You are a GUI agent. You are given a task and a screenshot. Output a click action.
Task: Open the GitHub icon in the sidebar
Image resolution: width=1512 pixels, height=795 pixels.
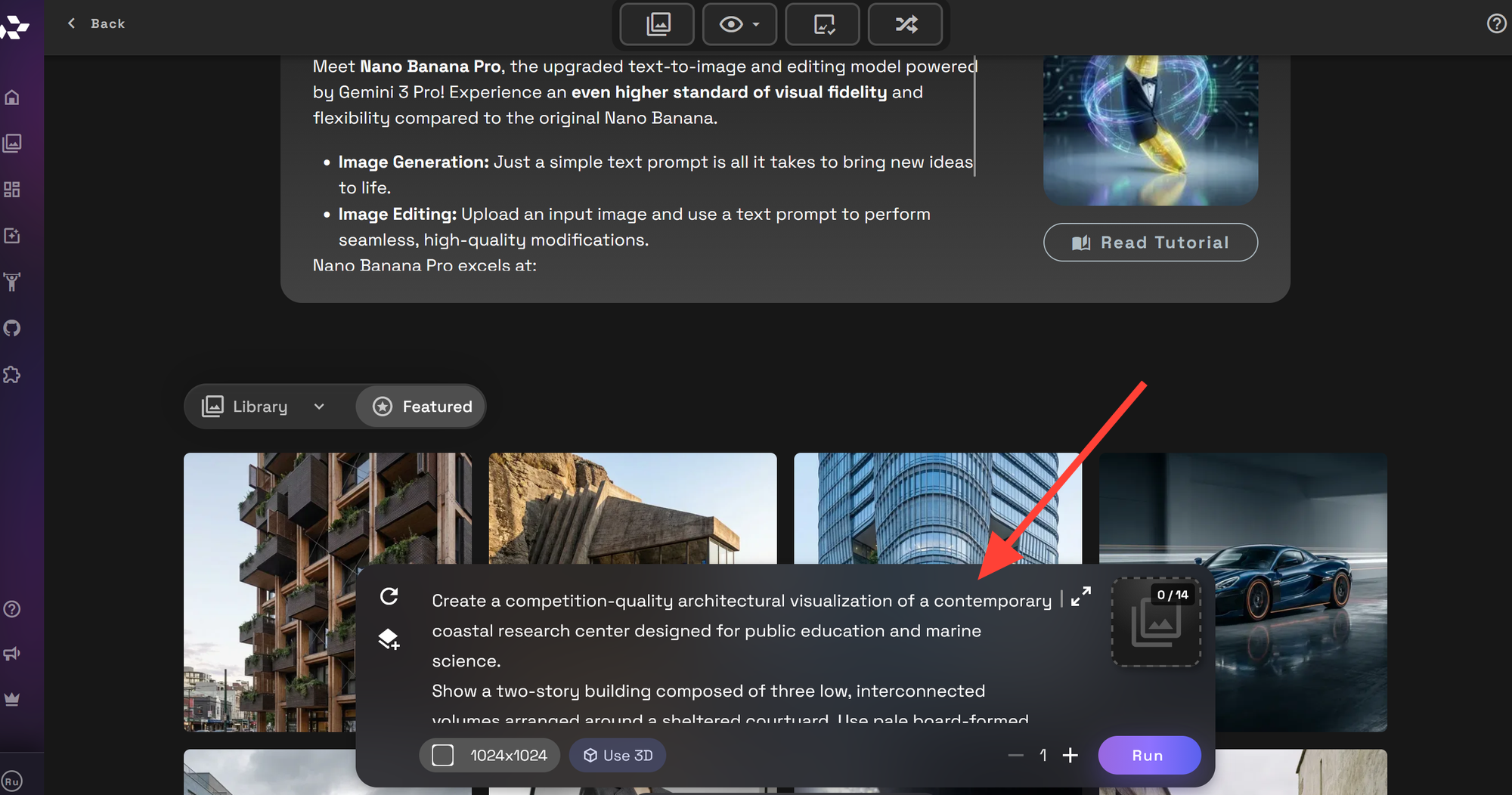click(12, 328)
